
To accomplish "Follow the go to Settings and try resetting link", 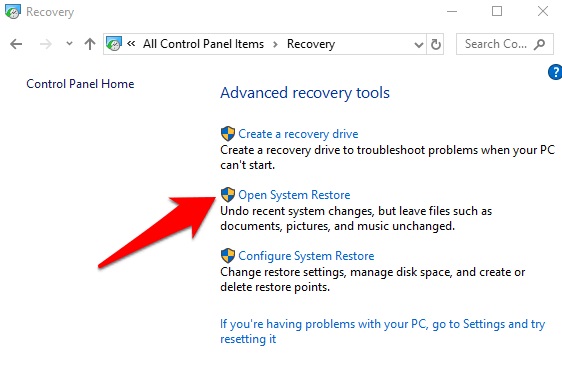I will [x=382, y=331].
